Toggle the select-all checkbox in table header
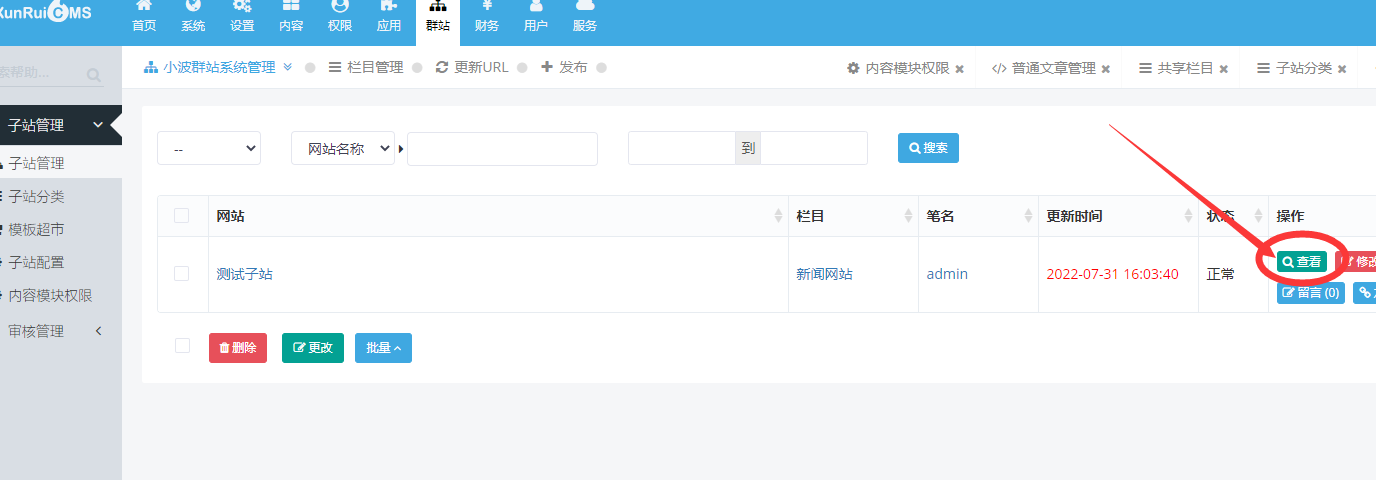Viewport: 1376px width, 480px height. pos(181,215)
